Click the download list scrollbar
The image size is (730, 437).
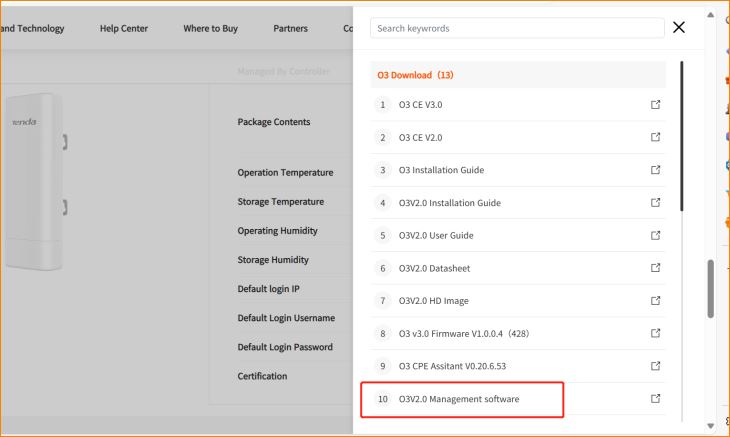pyautogui.click(x=682, y=135)
